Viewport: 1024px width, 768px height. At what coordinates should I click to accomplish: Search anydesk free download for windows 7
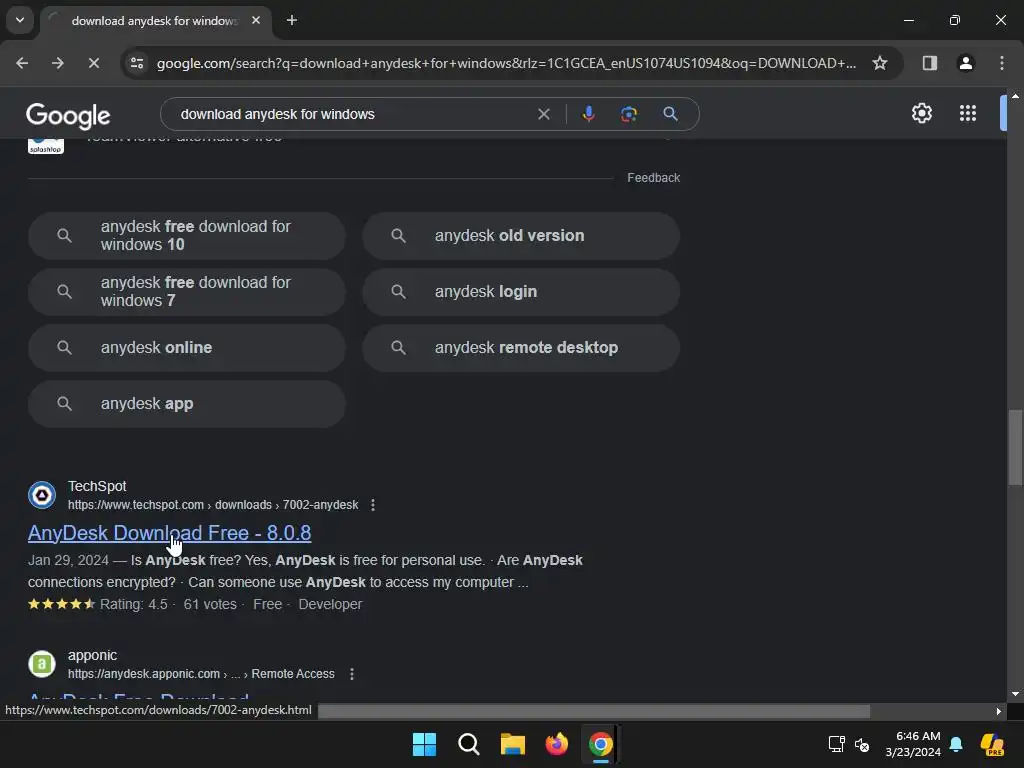pos(187,292)
